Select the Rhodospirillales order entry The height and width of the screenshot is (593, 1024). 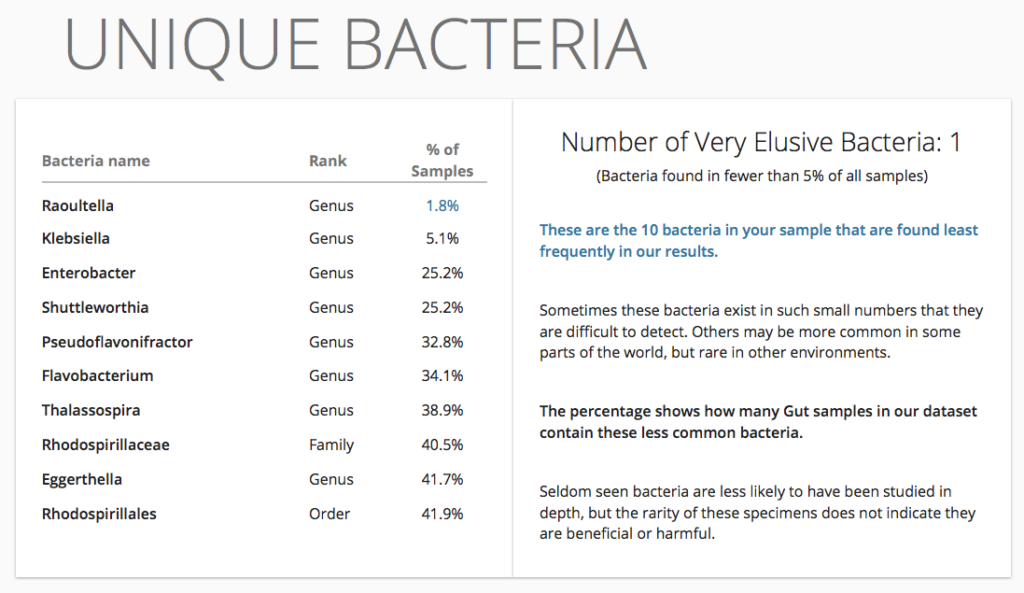(x=99, y=514)
